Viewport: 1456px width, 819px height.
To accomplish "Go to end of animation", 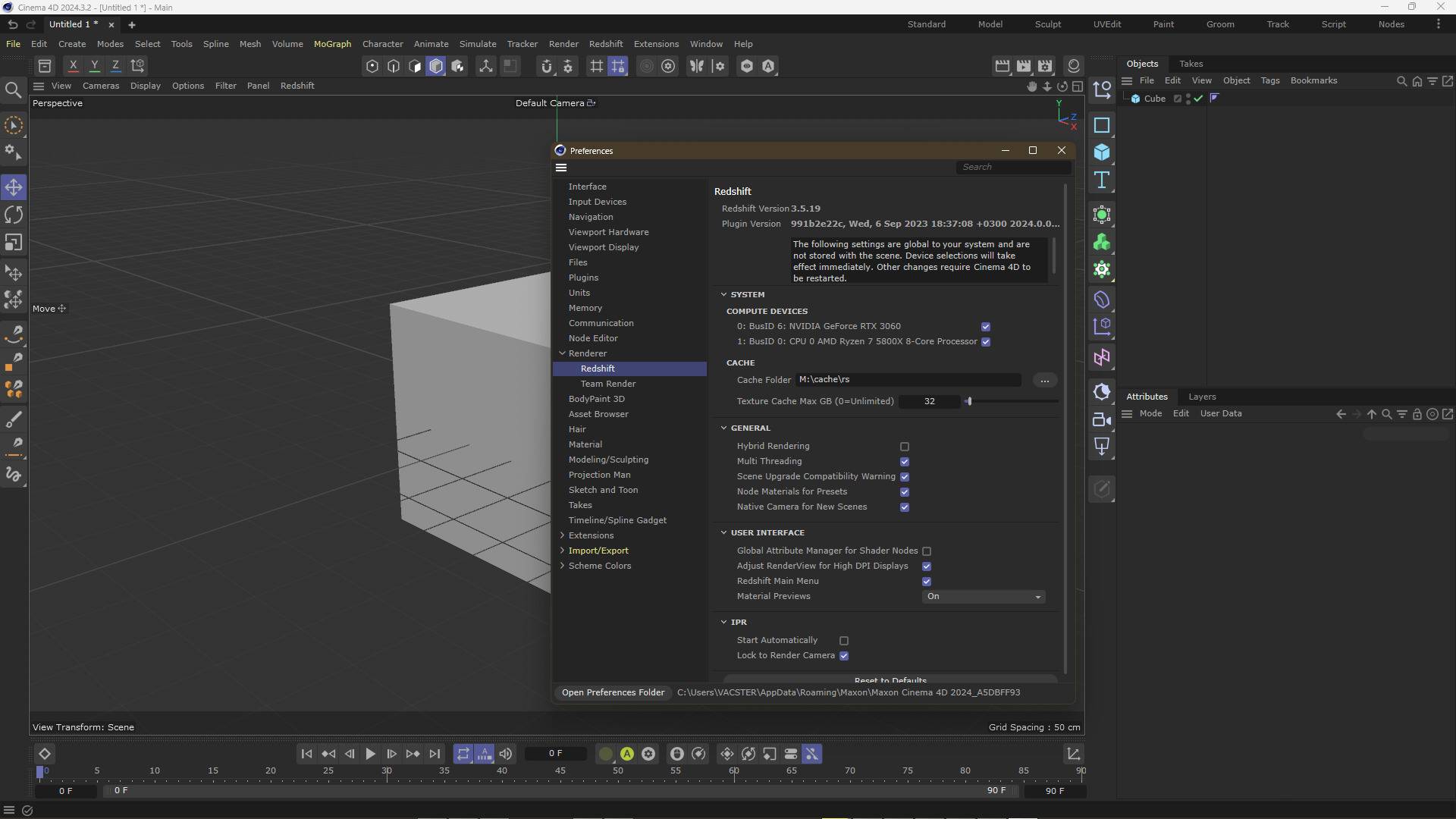I will [x=435, y=754].
